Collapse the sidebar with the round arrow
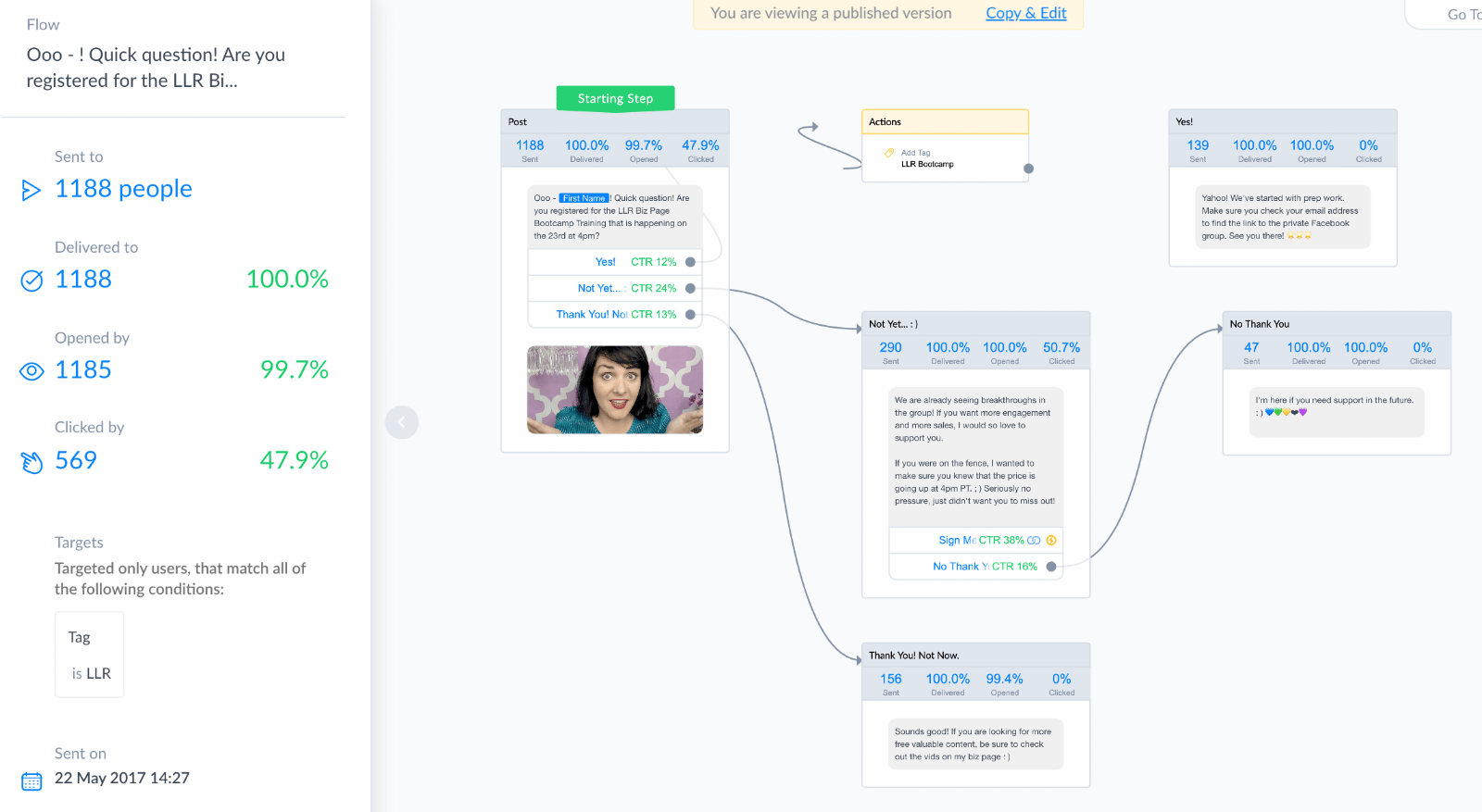Viewport: 1482px width, 812px height. point(402,422)
